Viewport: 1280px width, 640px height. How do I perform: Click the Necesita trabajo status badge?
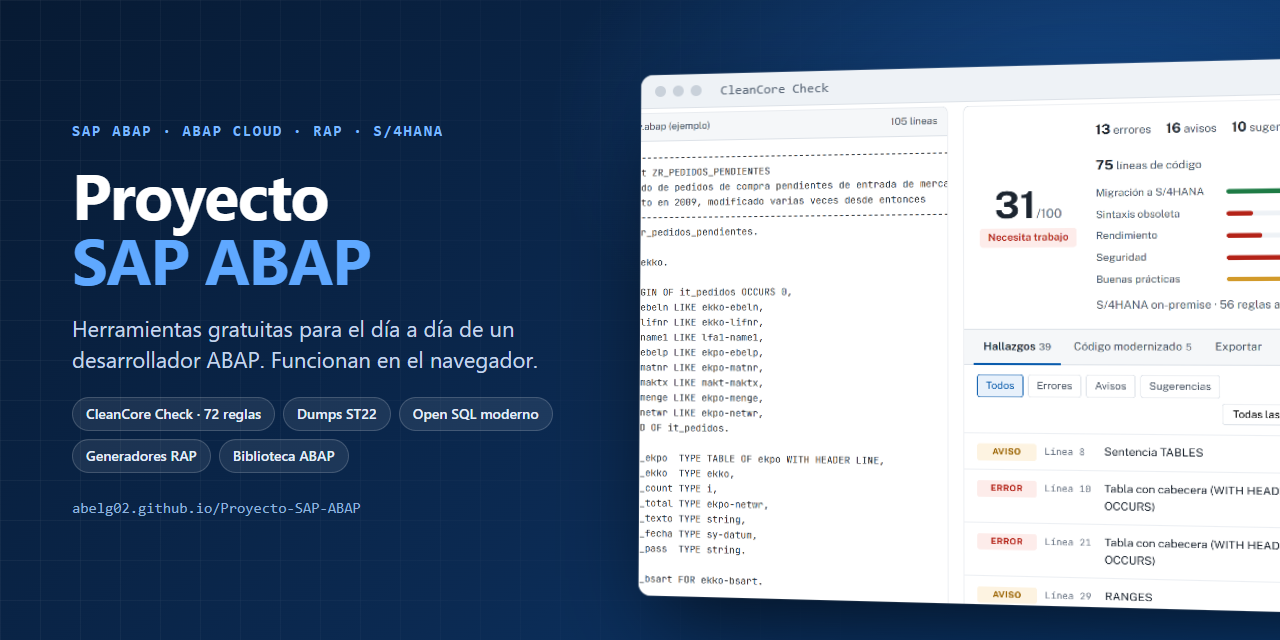[1028, 237]
